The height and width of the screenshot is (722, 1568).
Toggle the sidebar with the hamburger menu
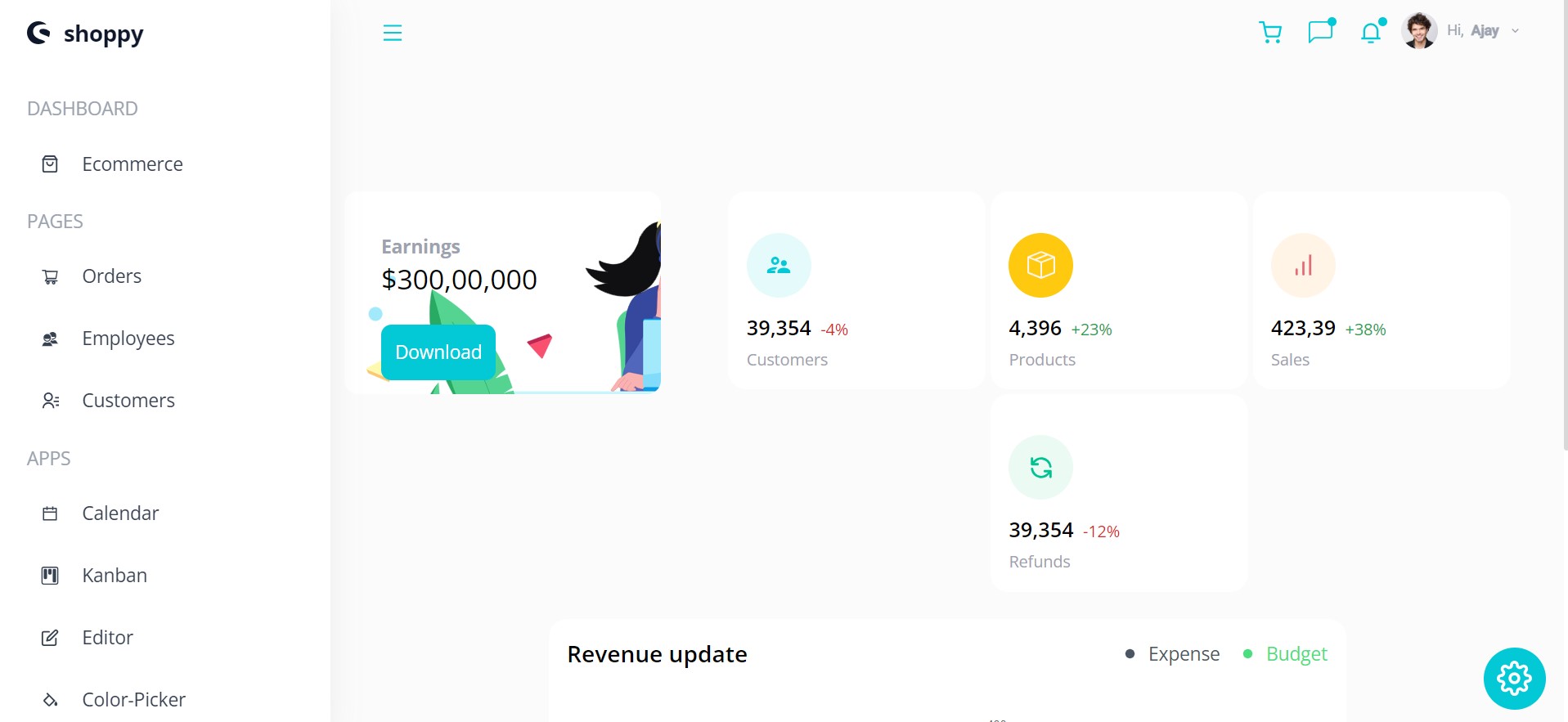point(393,32)
